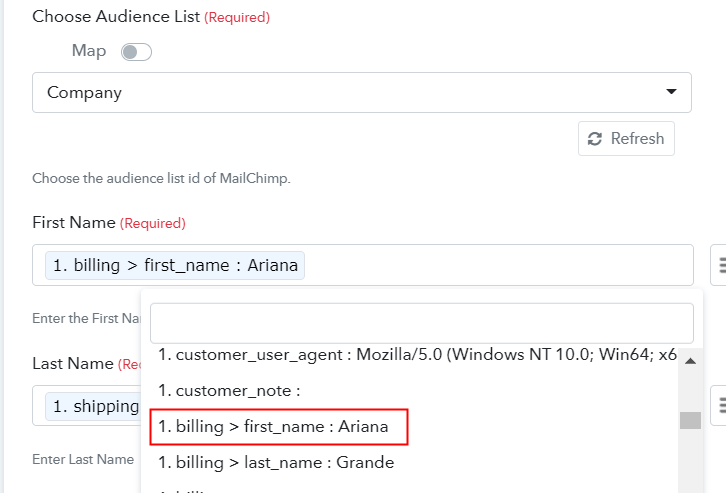Click the shipping tag in Last Name field
The image size is (726, 493).
[93, 405]
